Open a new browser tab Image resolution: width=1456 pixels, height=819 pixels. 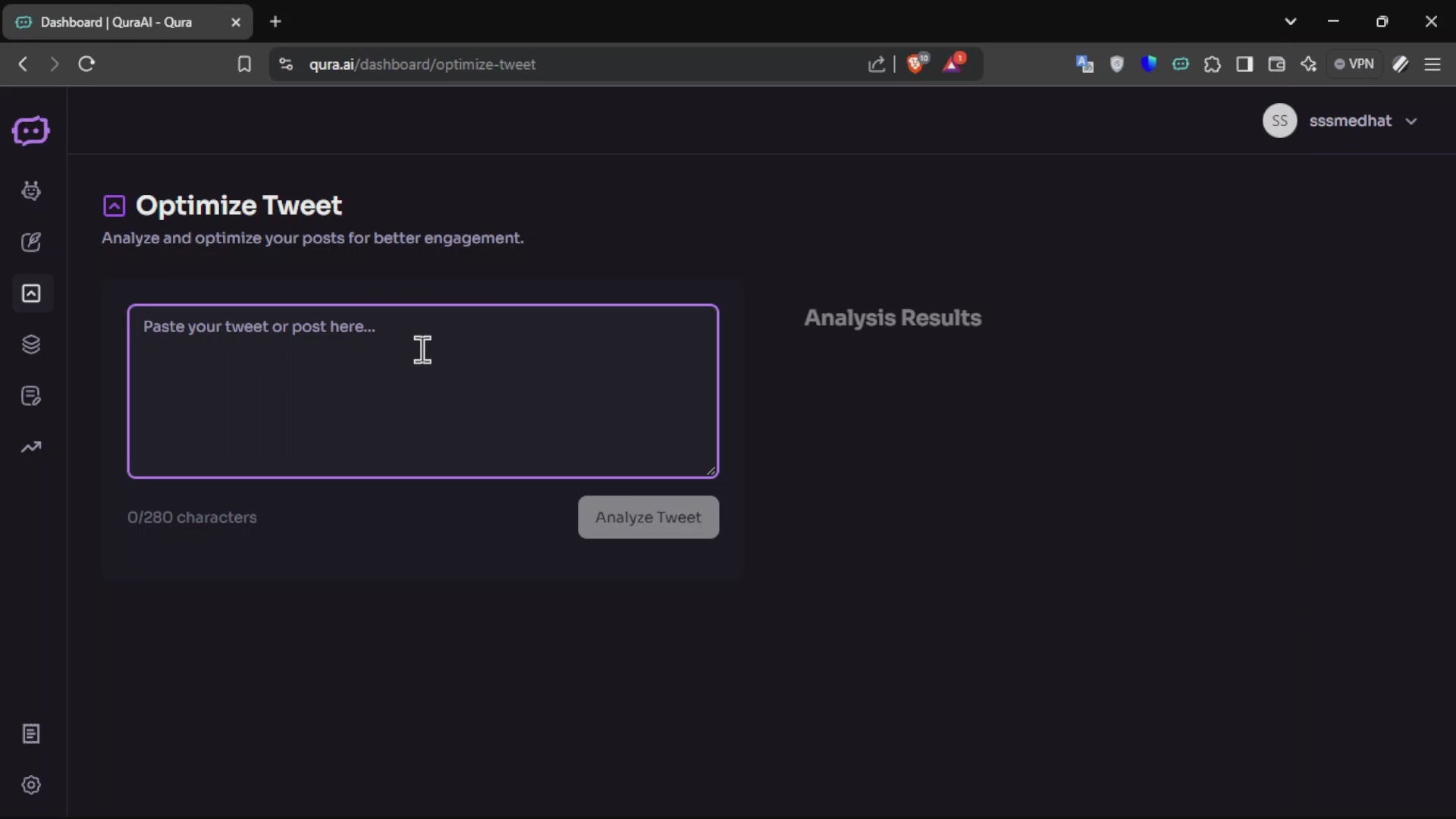pos(275,22)
